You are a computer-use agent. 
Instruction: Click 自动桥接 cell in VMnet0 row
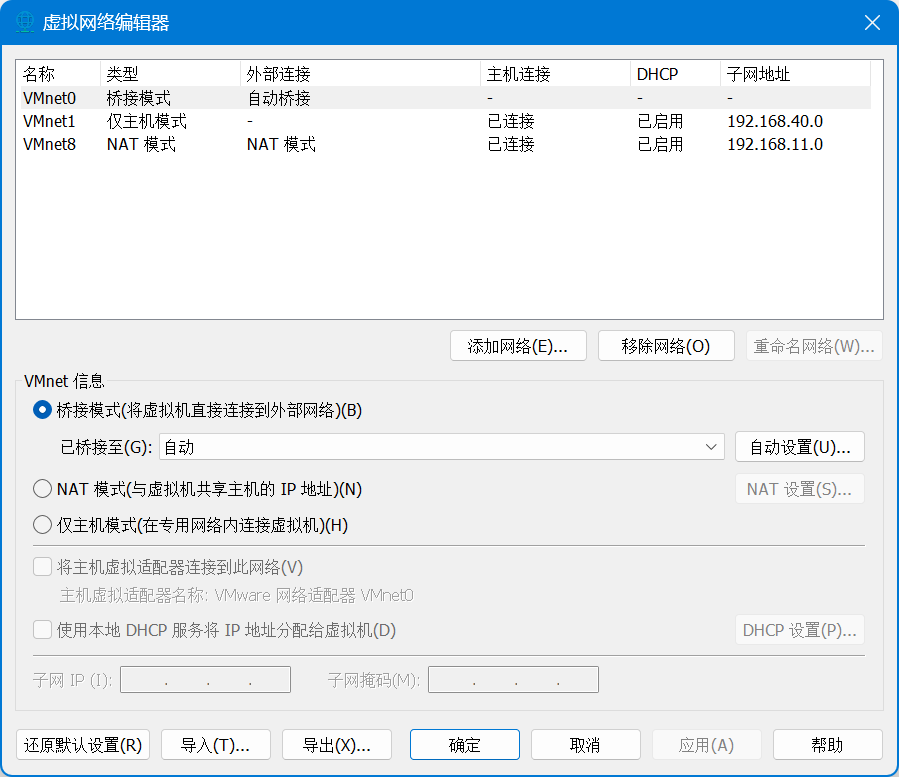pos(279,98)
